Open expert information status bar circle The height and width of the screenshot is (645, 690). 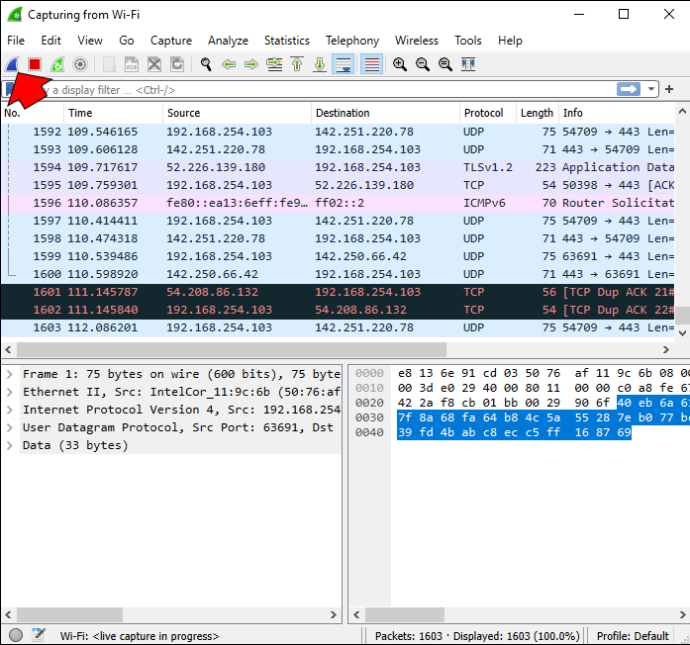click(16, 635)
